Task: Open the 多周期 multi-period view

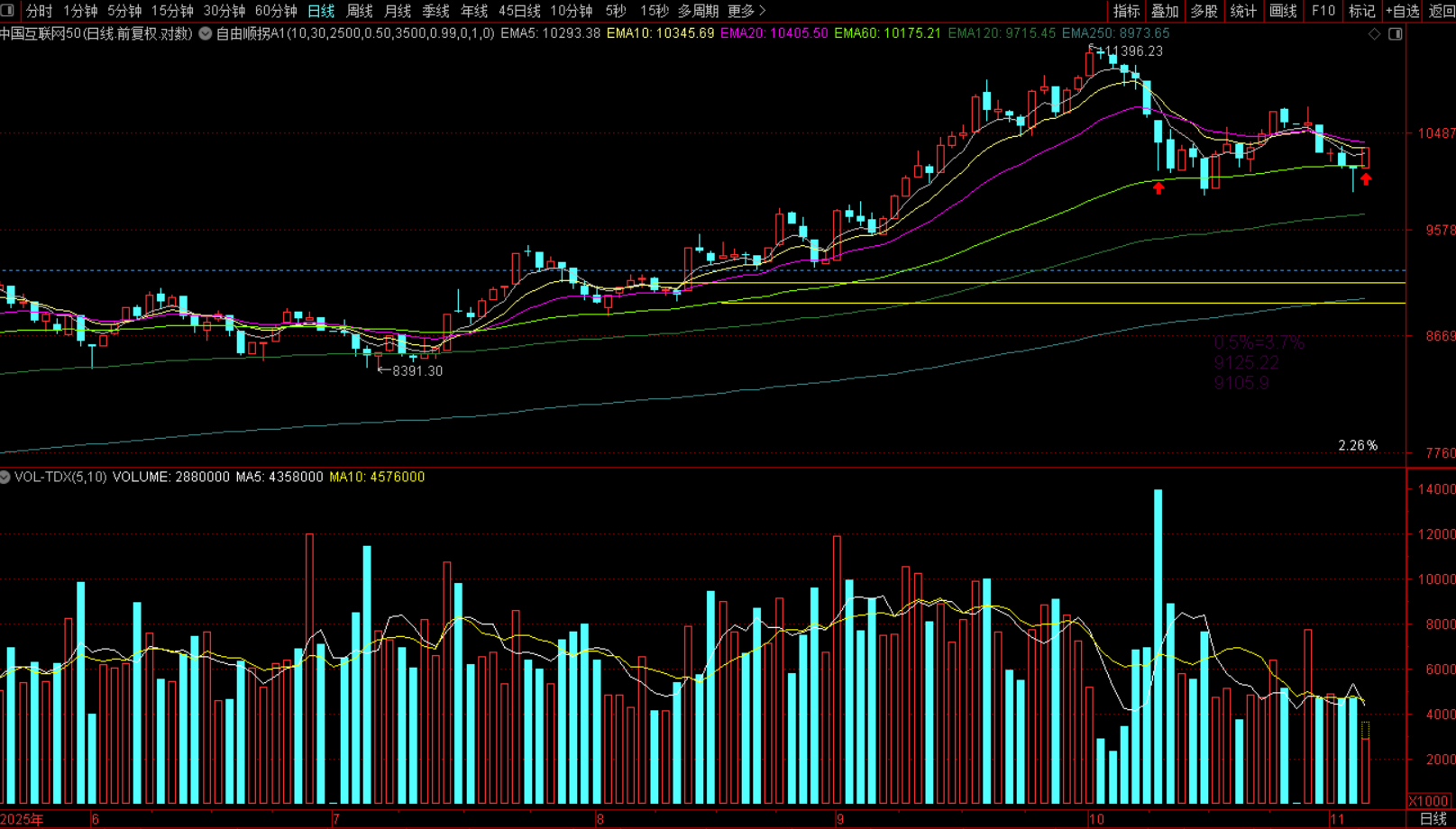Action: click(698, 11)
